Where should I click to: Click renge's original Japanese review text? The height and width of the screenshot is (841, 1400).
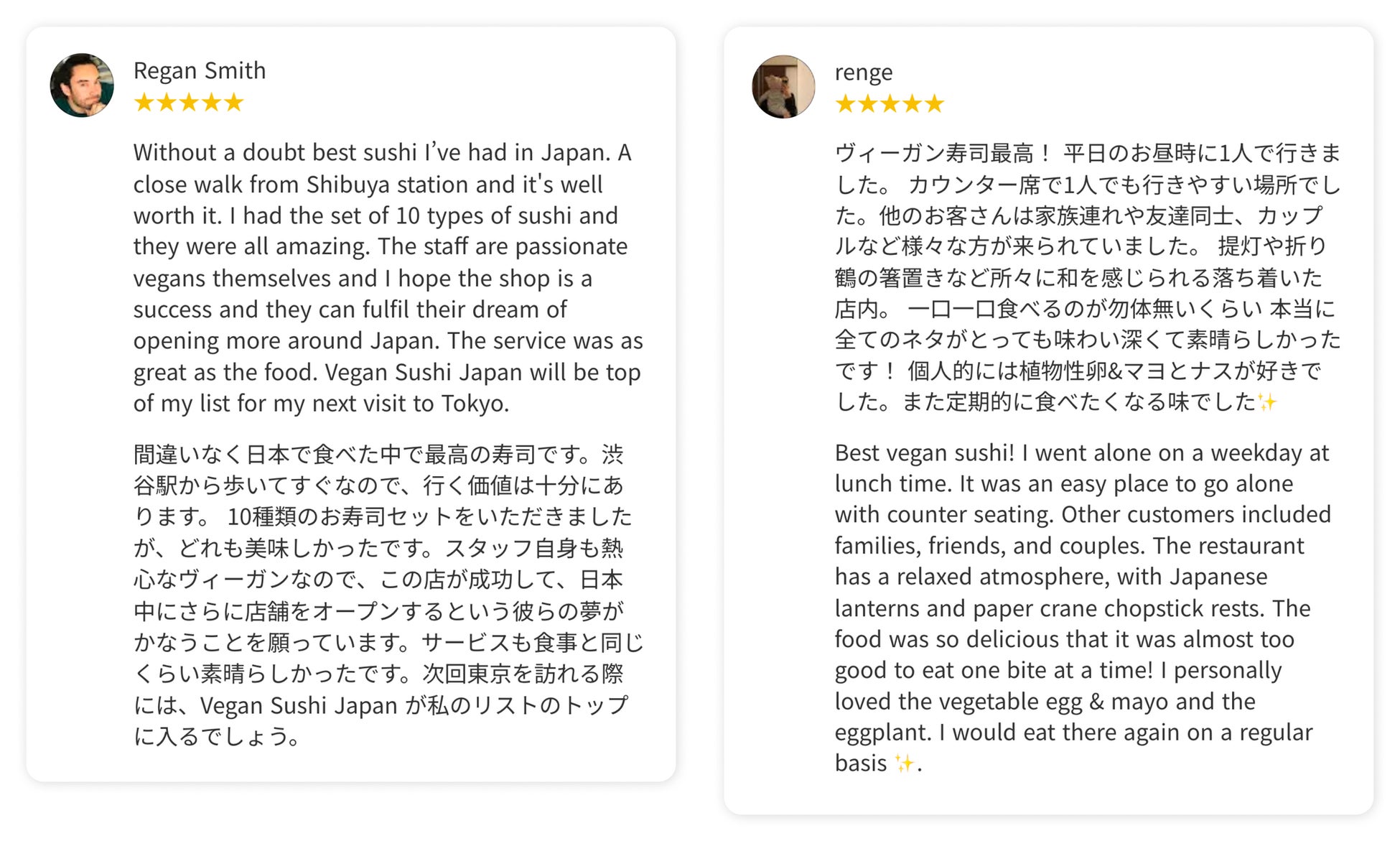pyautogui.click(x=1087, y=277)
